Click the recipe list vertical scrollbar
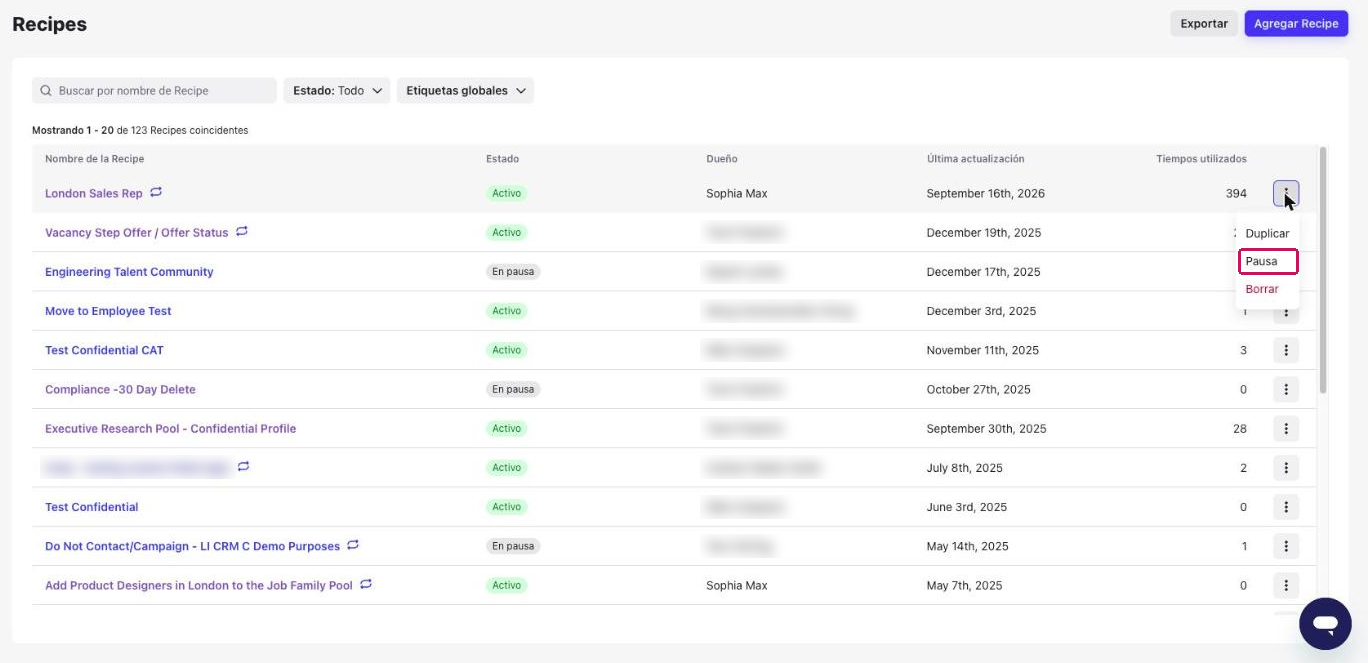The height and width of the screenshot is (663, 1368). 1324,270
